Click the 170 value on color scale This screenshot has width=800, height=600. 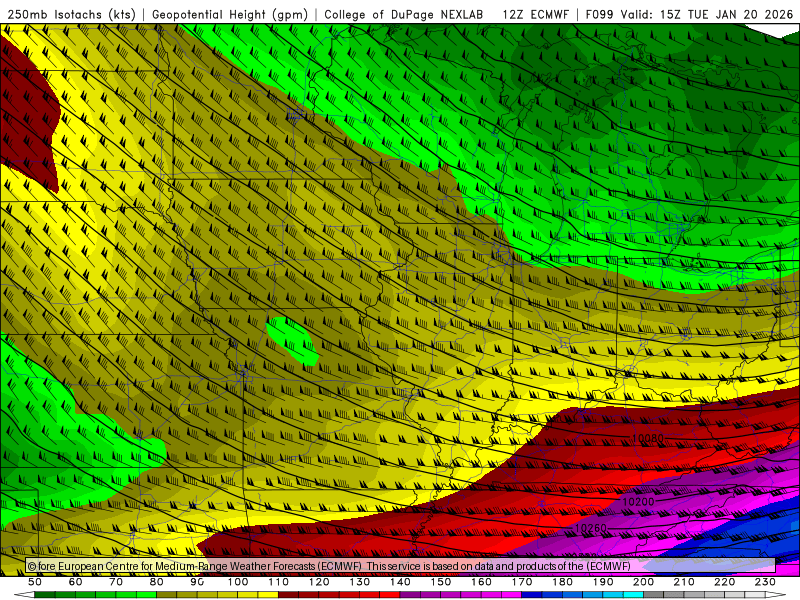(522, 582)
